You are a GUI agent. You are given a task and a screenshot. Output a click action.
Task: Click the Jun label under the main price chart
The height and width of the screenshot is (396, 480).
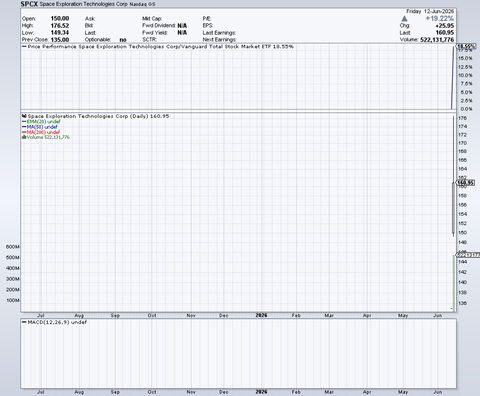[438, 315]
